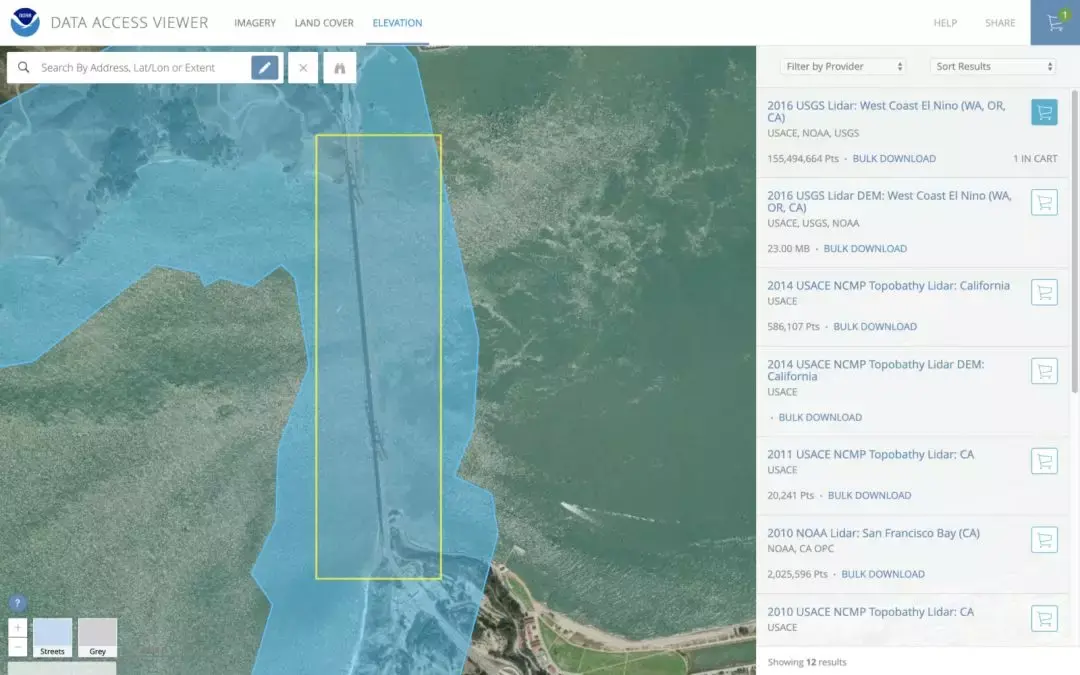Add 2014 USACE NCMP Topobathy Lidar to cart
1080x675 pixels.
pyautogui.click(x=1044, y=291)
